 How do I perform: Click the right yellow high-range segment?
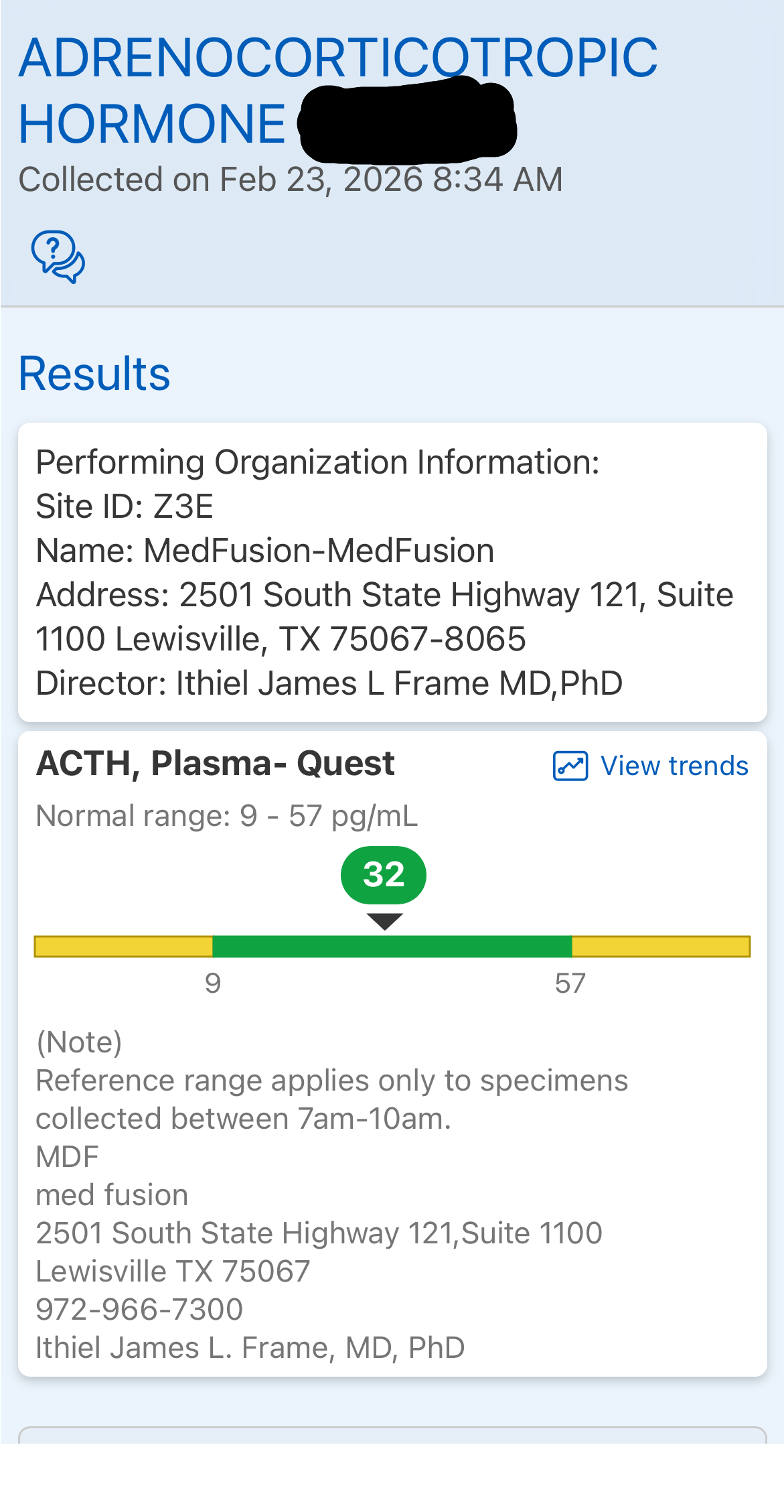coord(661,947)
